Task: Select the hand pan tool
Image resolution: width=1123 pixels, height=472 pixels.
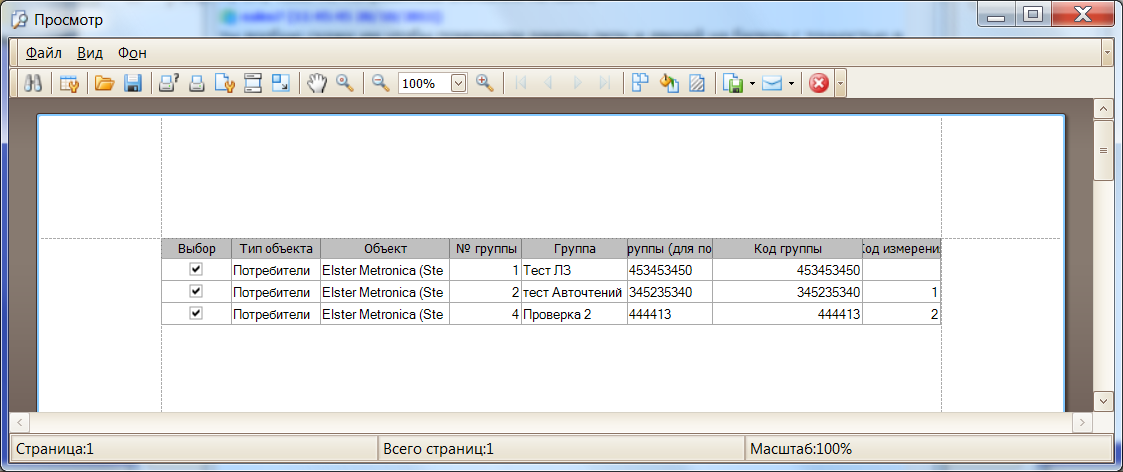Action: pyautogui.click(x=317, y=84)
